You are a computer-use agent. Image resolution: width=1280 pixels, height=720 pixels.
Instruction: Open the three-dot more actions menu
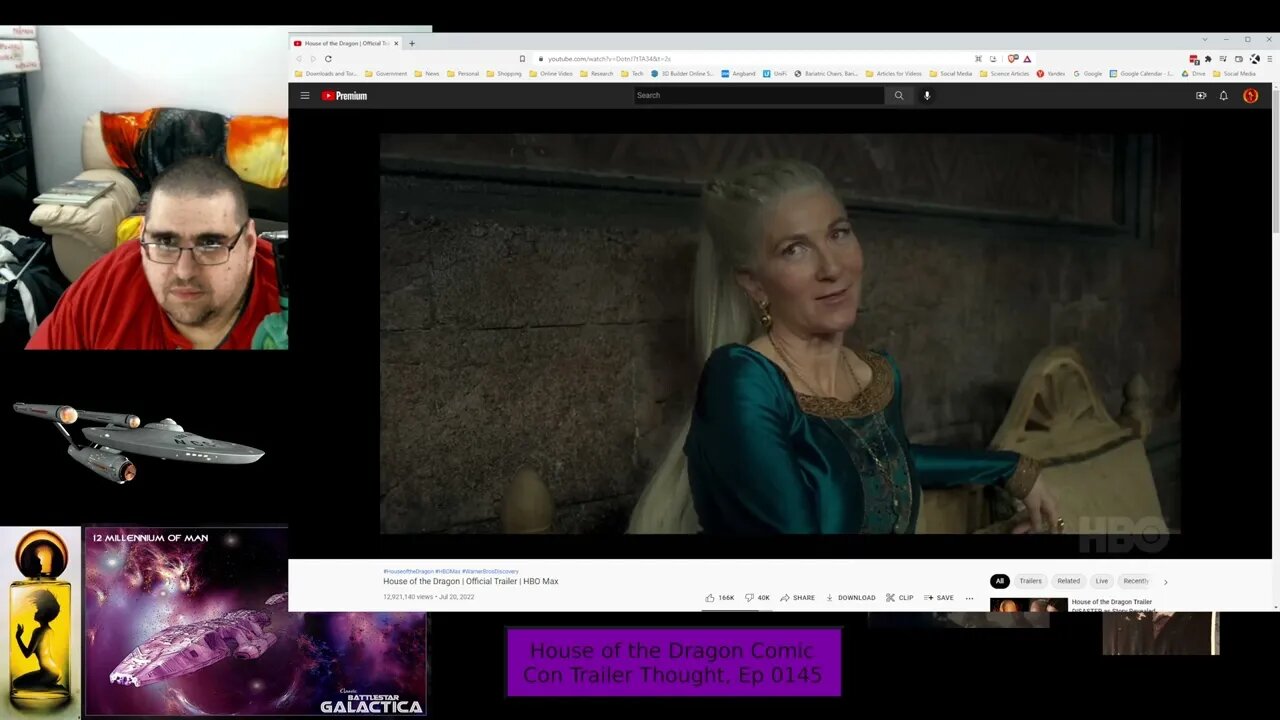pyautogui.click(x=969, y=598)
